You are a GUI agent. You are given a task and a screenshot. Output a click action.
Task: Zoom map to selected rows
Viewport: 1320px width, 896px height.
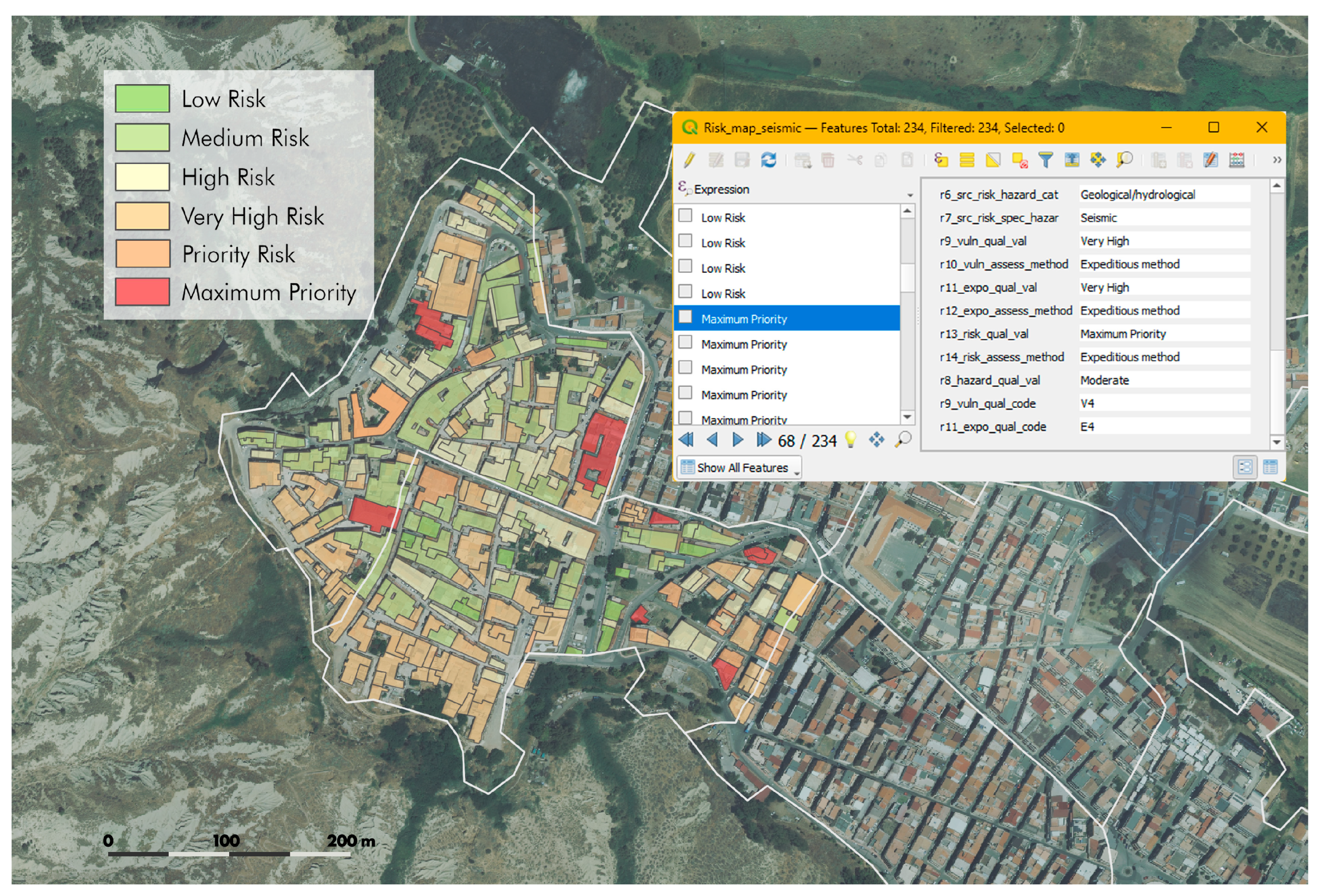tap(1124, 160)
